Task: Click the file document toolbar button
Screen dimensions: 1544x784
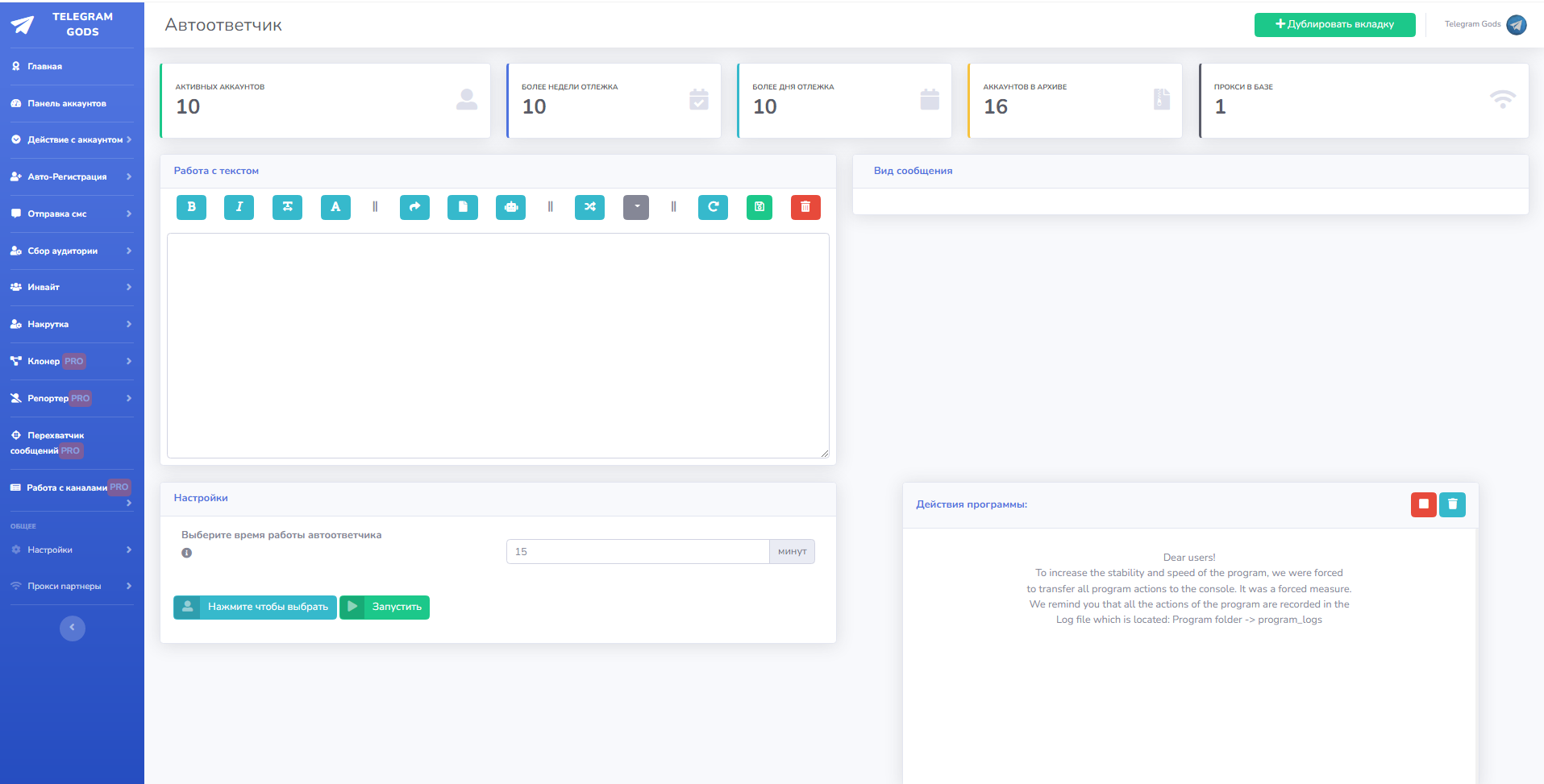Action: tap(463, 207)
